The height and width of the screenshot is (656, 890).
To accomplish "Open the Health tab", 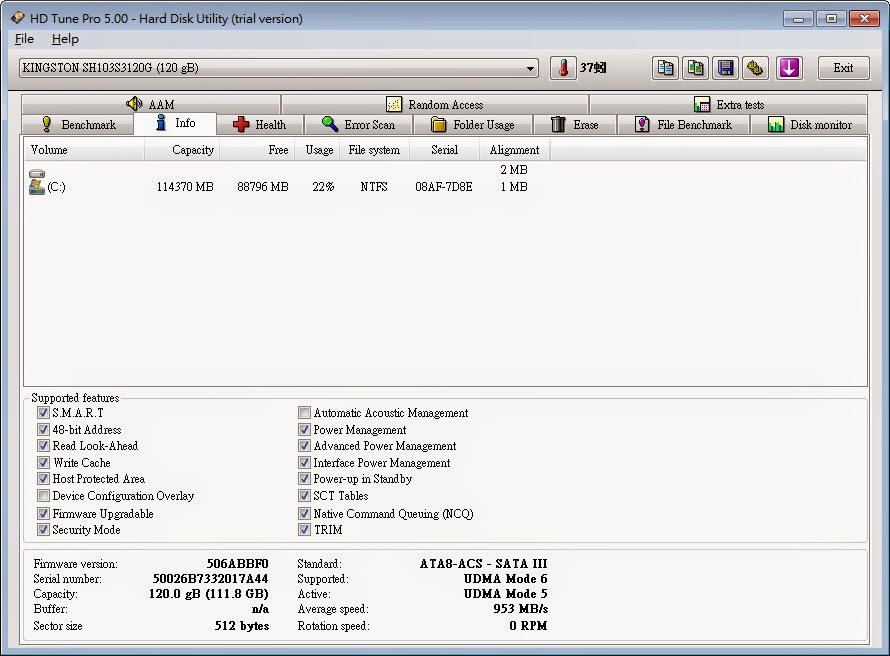I will click(260, 124).
